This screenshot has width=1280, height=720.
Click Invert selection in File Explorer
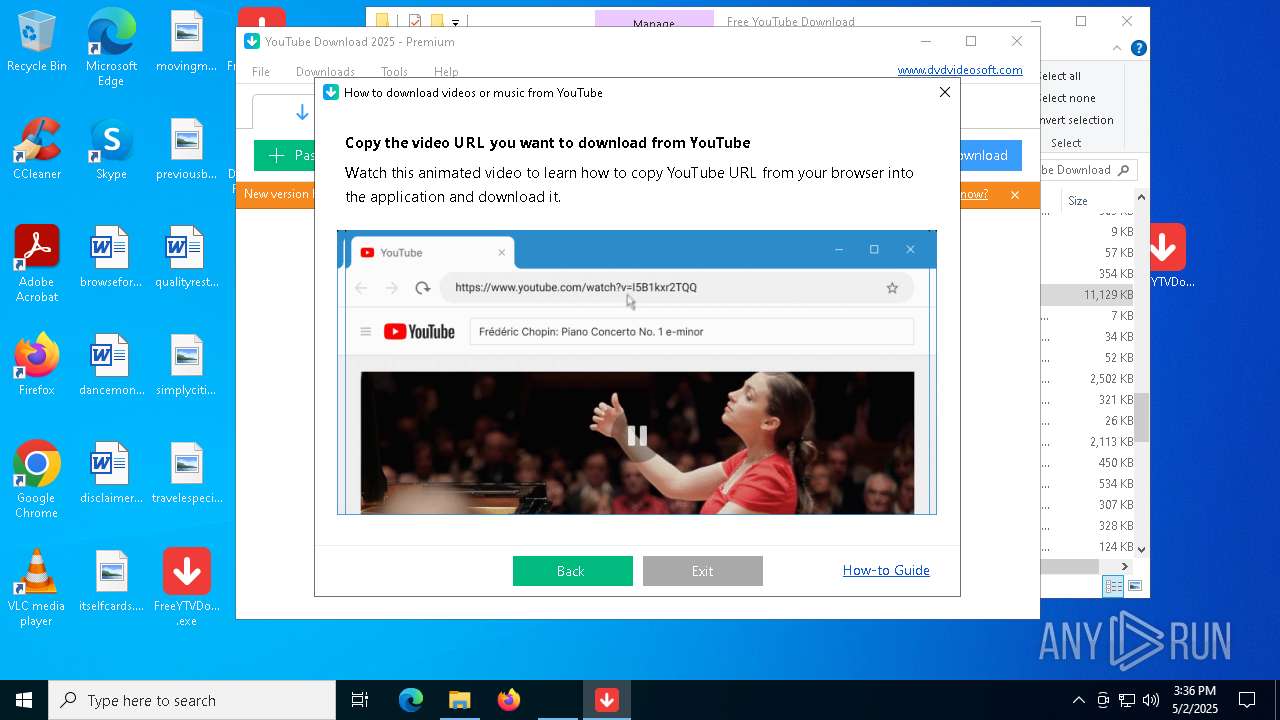pyautogui.click(x=1075, y=120)
